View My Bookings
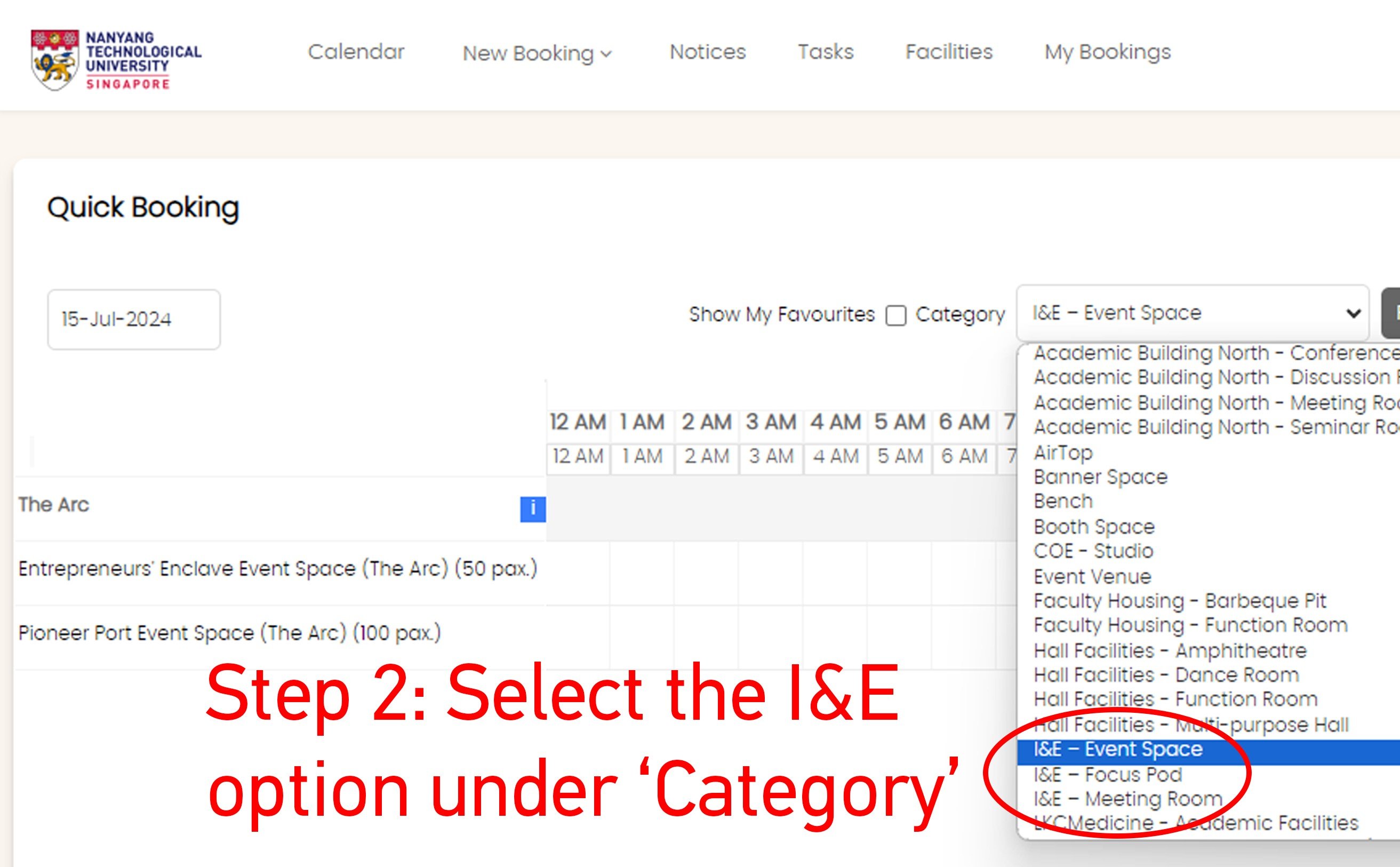1400x867 pixels. 1107,52
